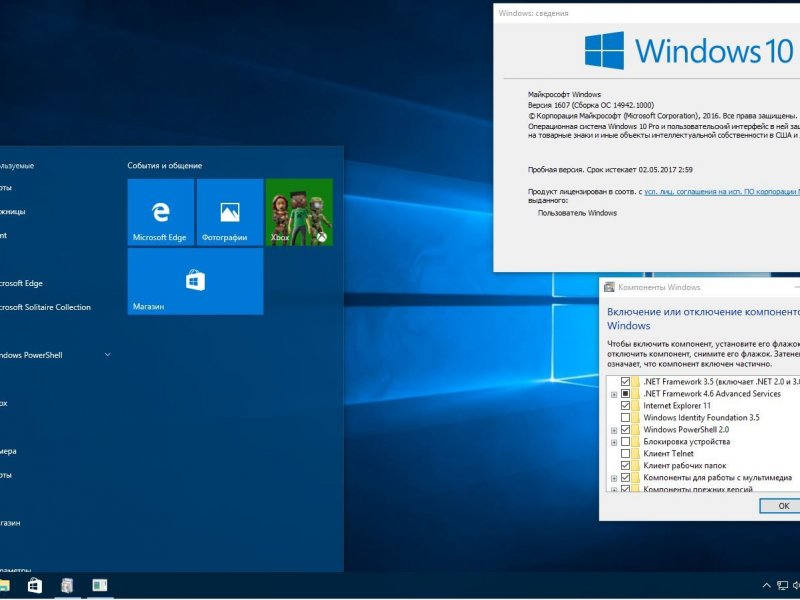800x600 pixels.
Task: Click the Майкрософт Windows text line
Action: pos(564,94)
